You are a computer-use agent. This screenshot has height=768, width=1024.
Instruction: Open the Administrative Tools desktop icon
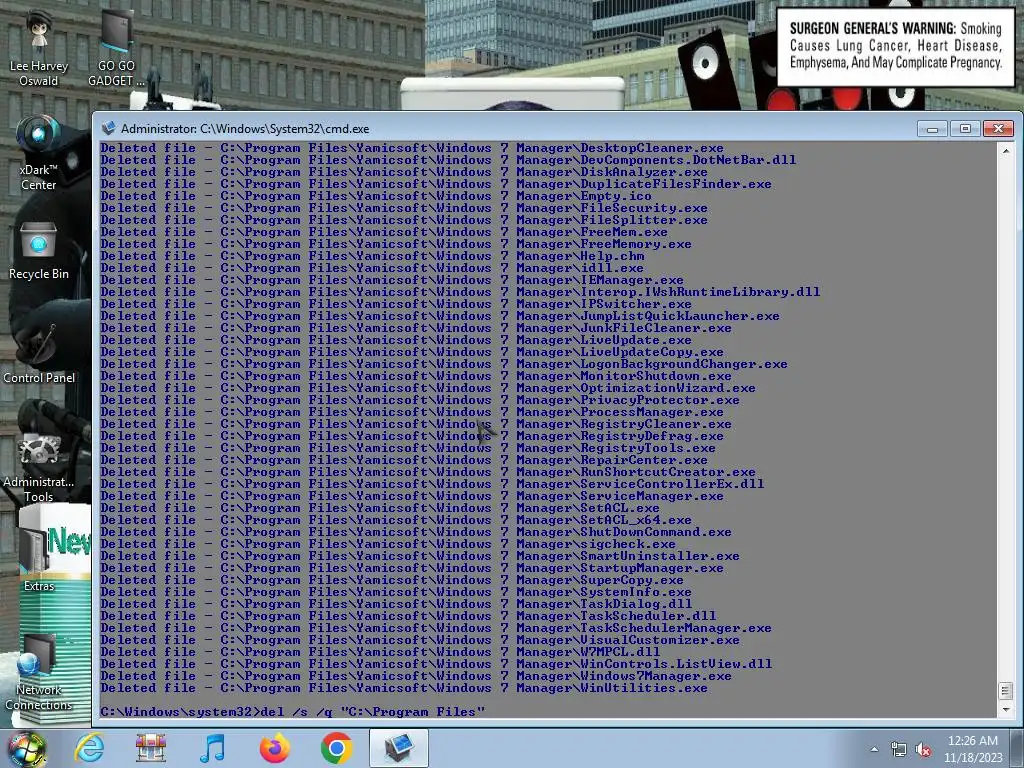point(39,467)
